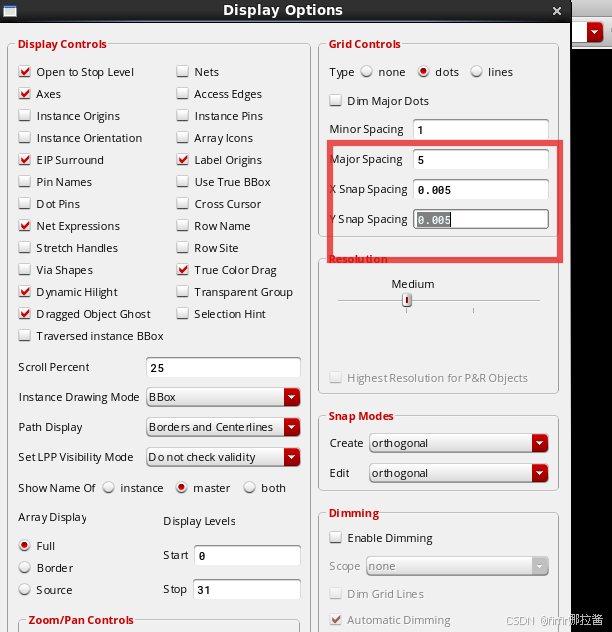Click the X Snap Spacing field
The width and height of the screenshot is (612, 632).
tap(481, 189)
